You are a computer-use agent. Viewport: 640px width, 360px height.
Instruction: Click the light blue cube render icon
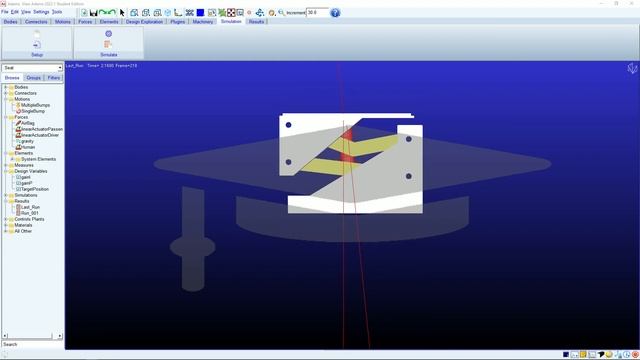pos(168,13)
